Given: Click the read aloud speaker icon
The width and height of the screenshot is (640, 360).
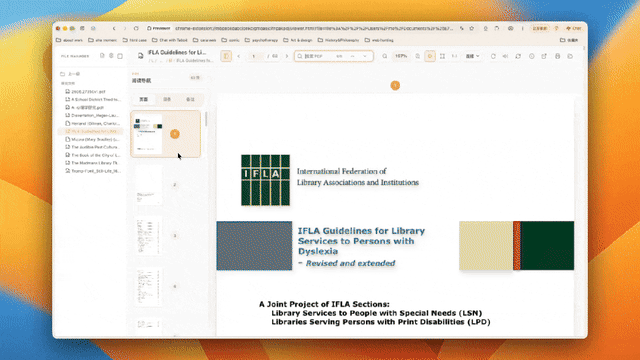Looking at the screenshot, I should [x=505, y=56].
